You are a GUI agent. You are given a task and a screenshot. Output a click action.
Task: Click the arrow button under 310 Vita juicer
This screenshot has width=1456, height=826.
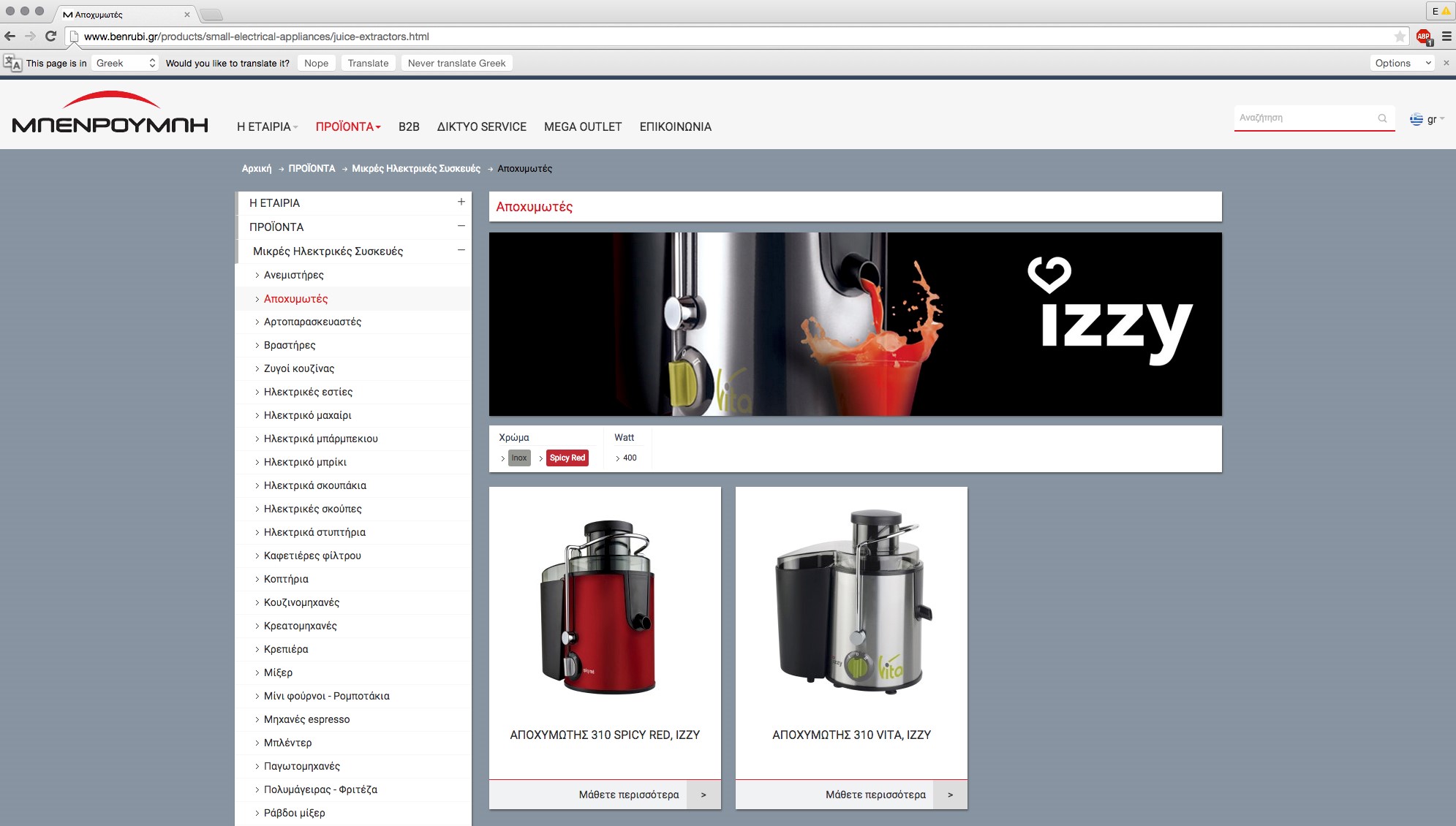point(950,795)
